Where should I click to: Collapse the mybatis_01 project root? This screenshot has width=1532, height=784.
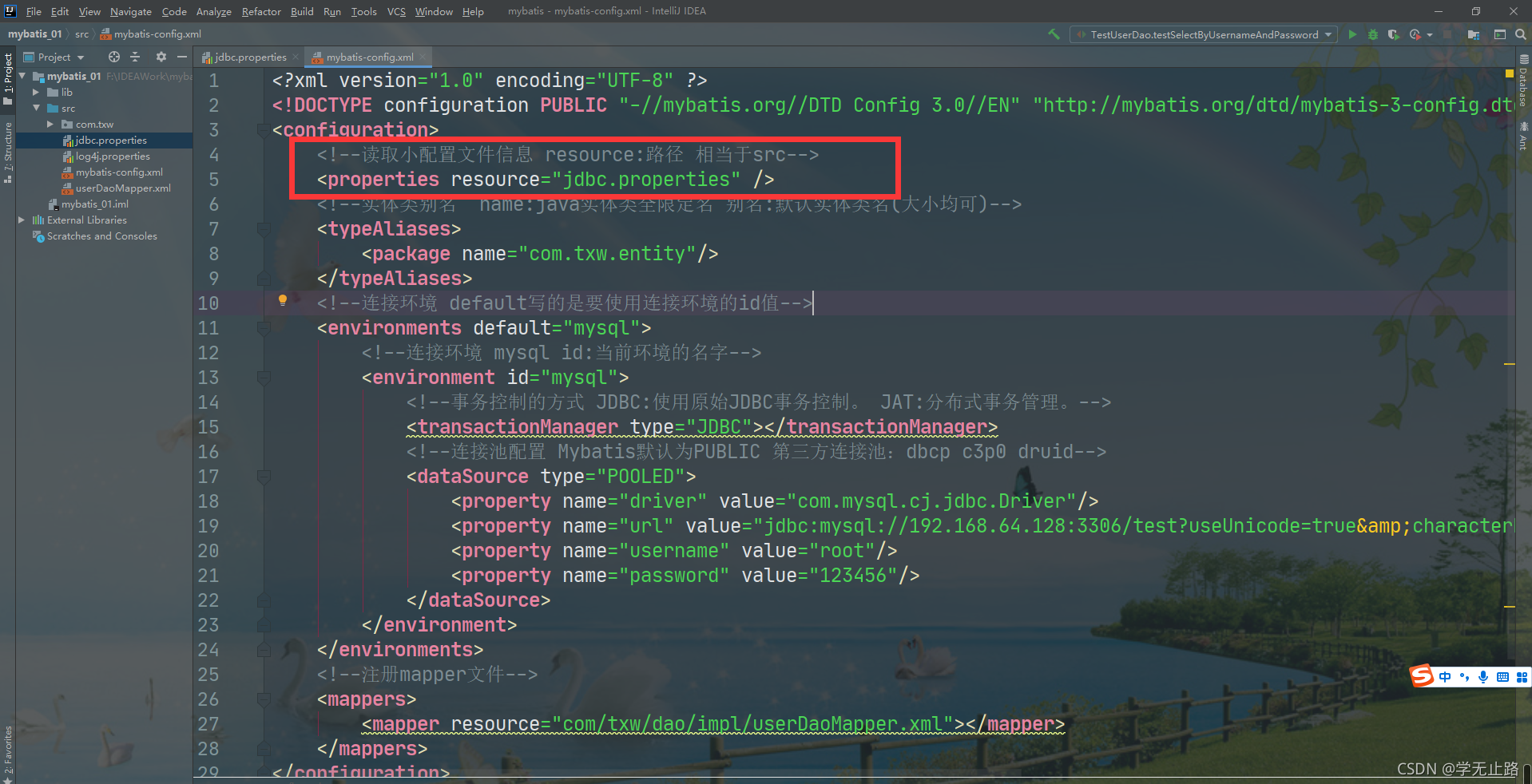tap(22, 76)
